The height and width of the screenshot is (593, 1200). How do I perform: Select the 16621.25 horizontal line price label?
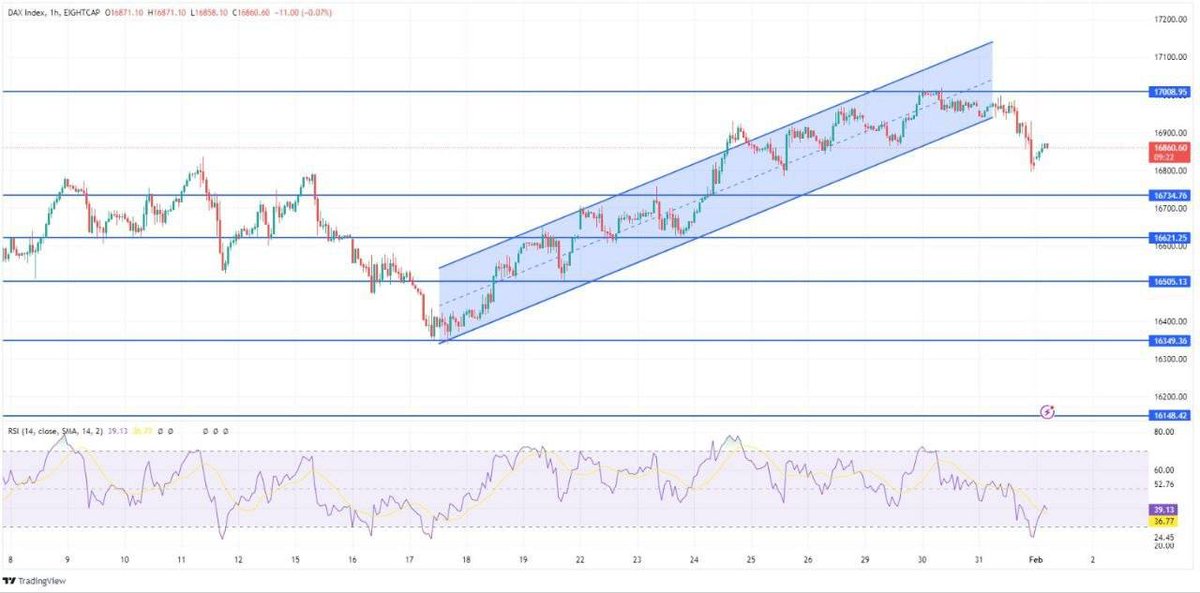tap(1168, 238)
